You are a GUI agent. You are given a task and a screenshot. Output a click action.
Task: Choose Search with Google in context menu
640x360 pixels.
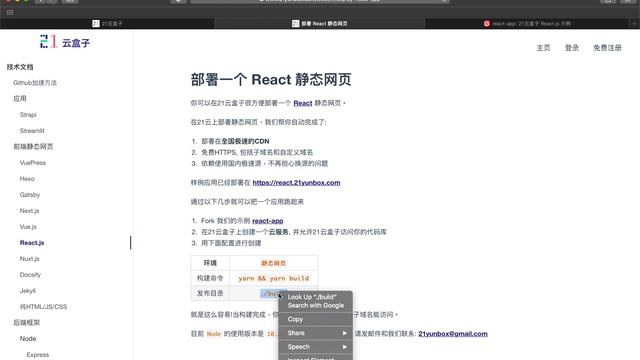(316, 305)
